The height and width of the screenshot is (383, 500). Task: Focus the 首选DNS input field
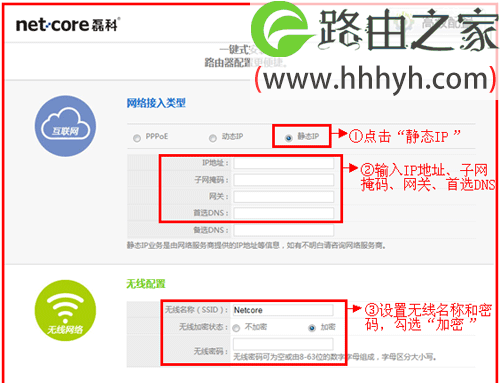(284, 213)
